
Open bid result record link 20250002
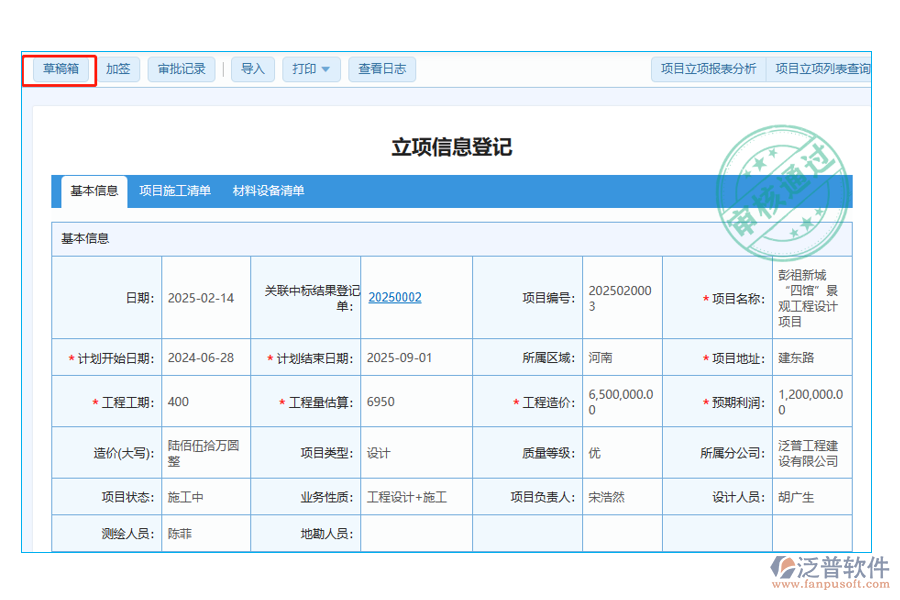(x=394, y=297)
